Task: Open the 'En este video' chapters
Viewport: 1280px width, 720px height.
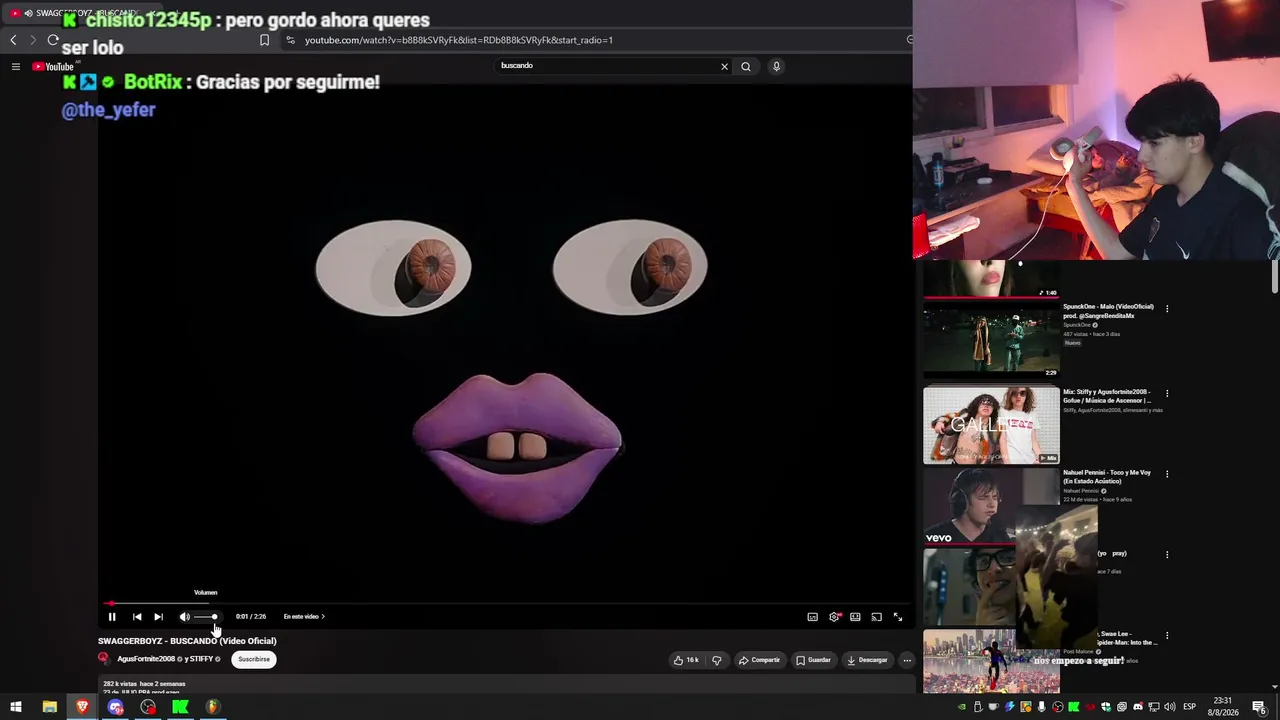Action: (x=304, y=617)
